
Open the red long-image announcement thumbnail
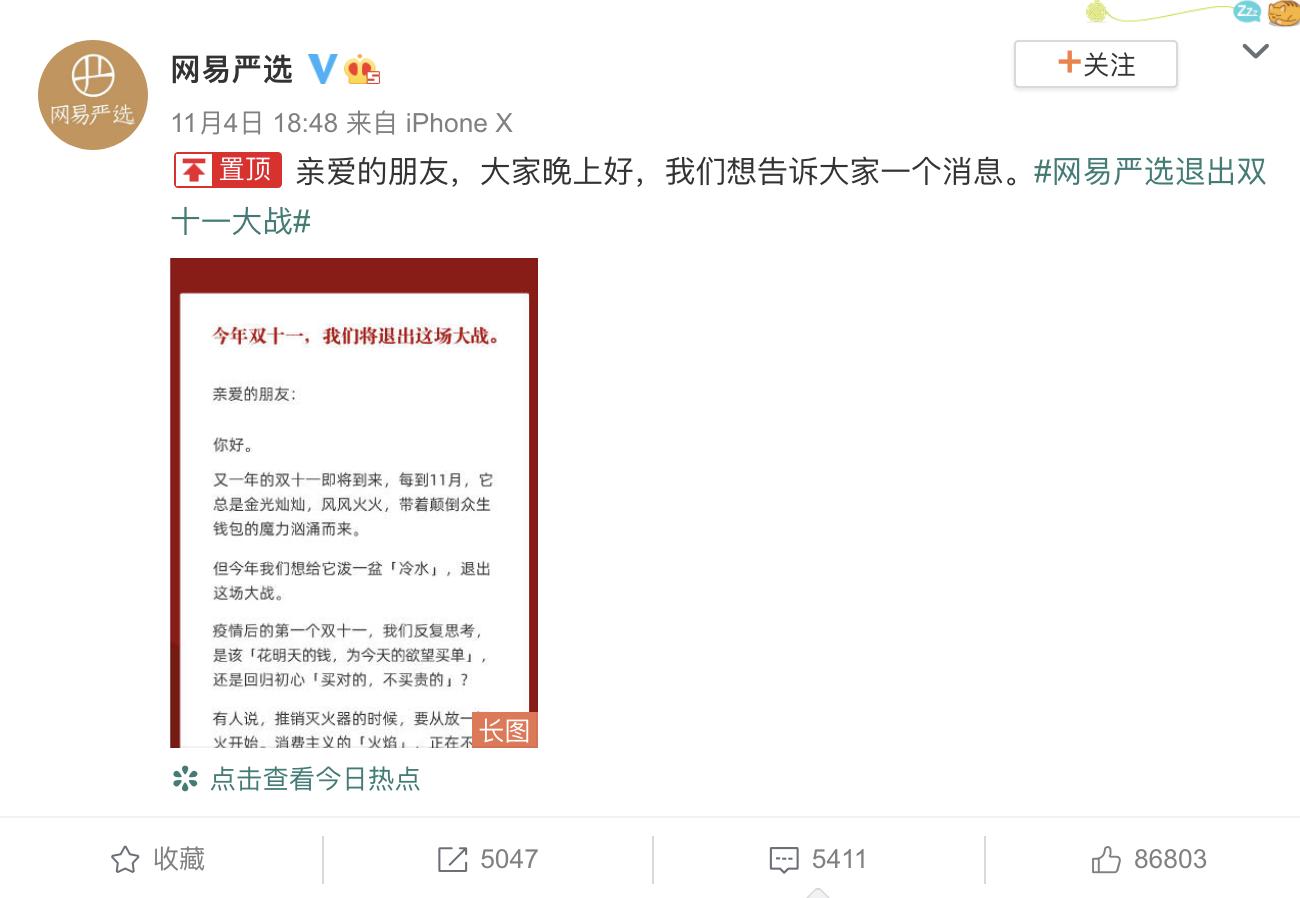[x=354, y=503]
